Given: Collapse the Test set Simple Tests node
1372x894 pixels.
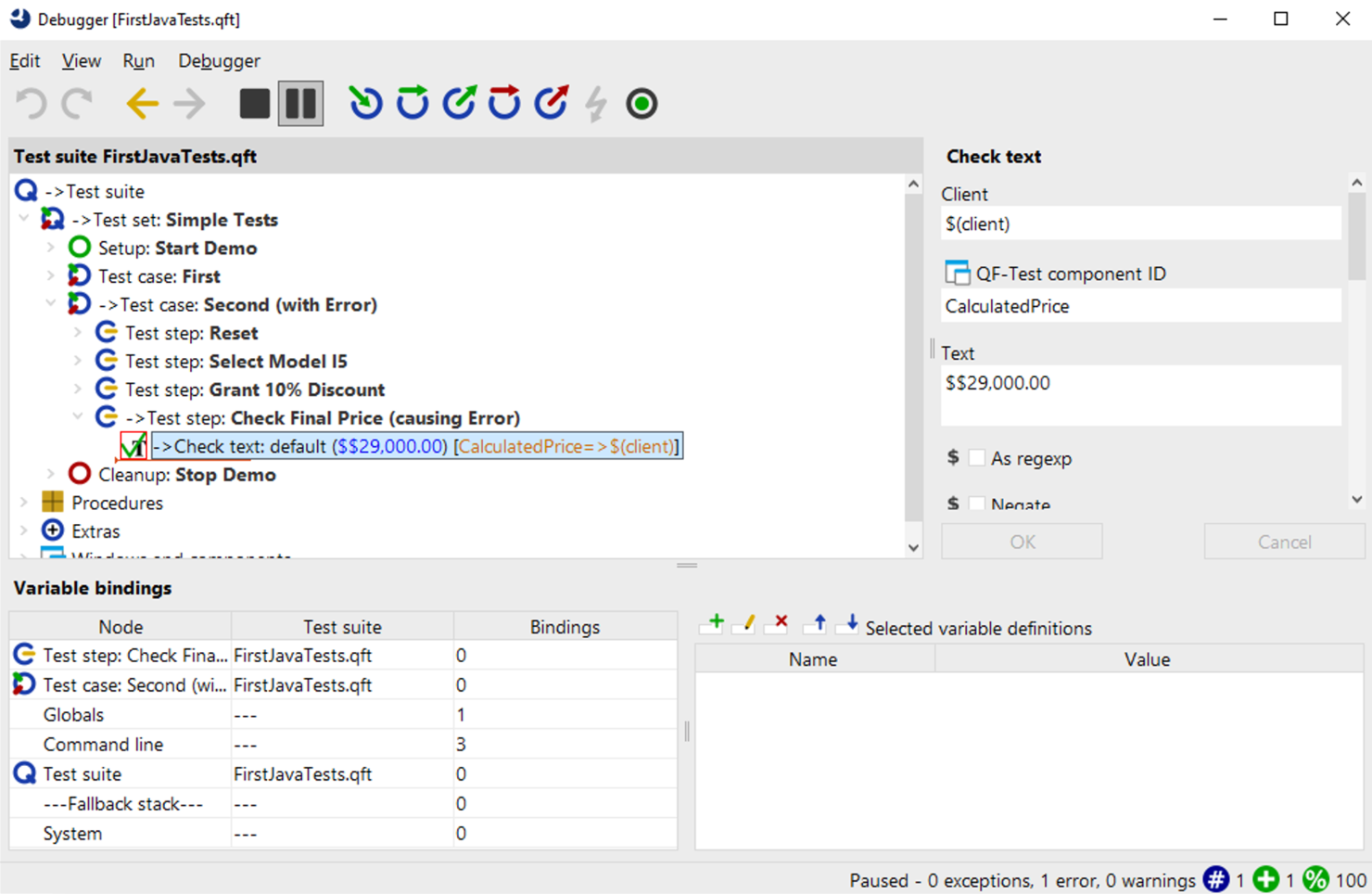Looking at the screenshot, I should pos(24,220).
